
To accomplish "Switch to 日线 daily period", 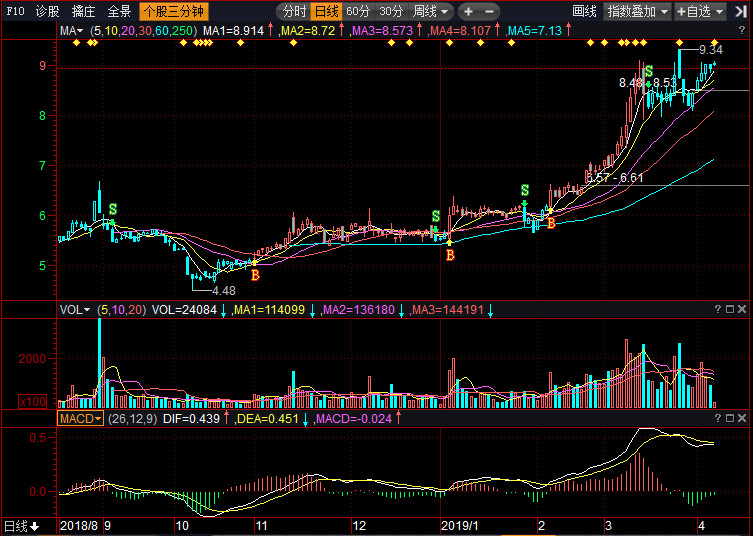I will (x=326, y=12).
